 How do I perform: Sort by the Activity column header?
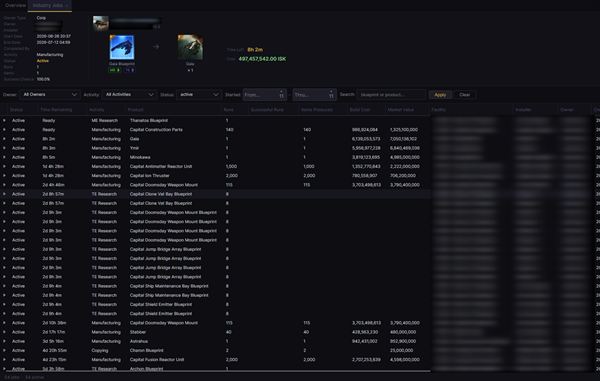point(96,110)
